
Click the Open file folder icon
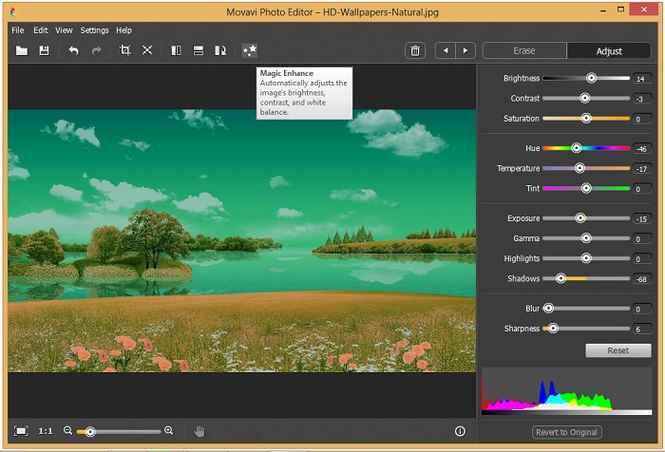tap(21, 50)
